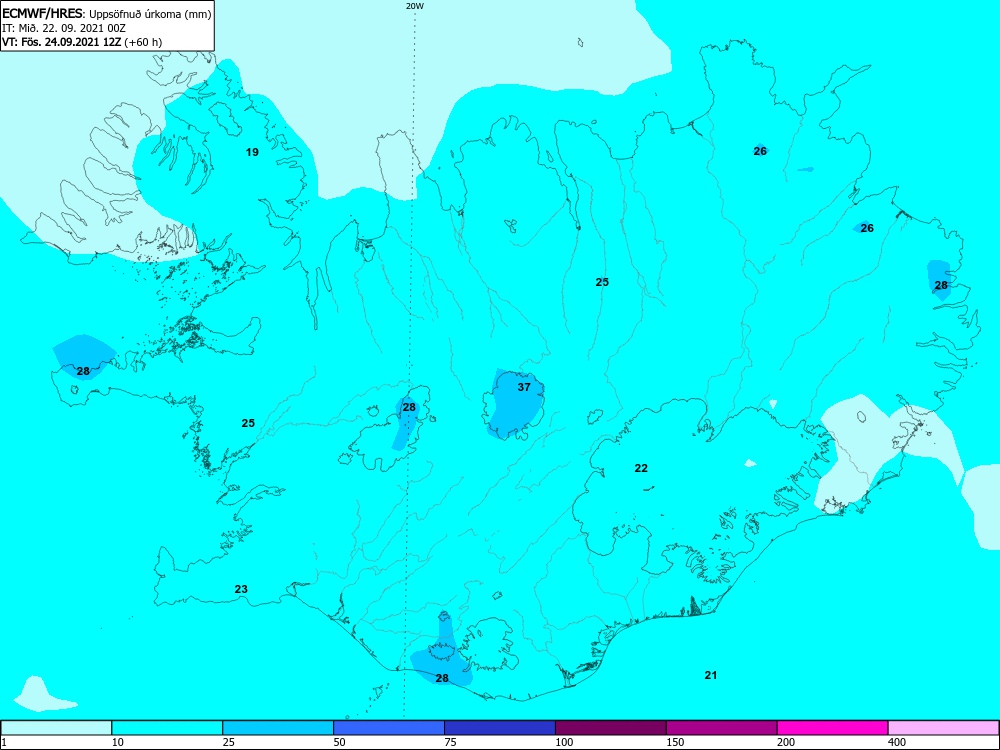Click the offshore value 21 in the southeast
Image resolution: width=1000 pixels, height=750 pixels.
click(x=710, y=675)
